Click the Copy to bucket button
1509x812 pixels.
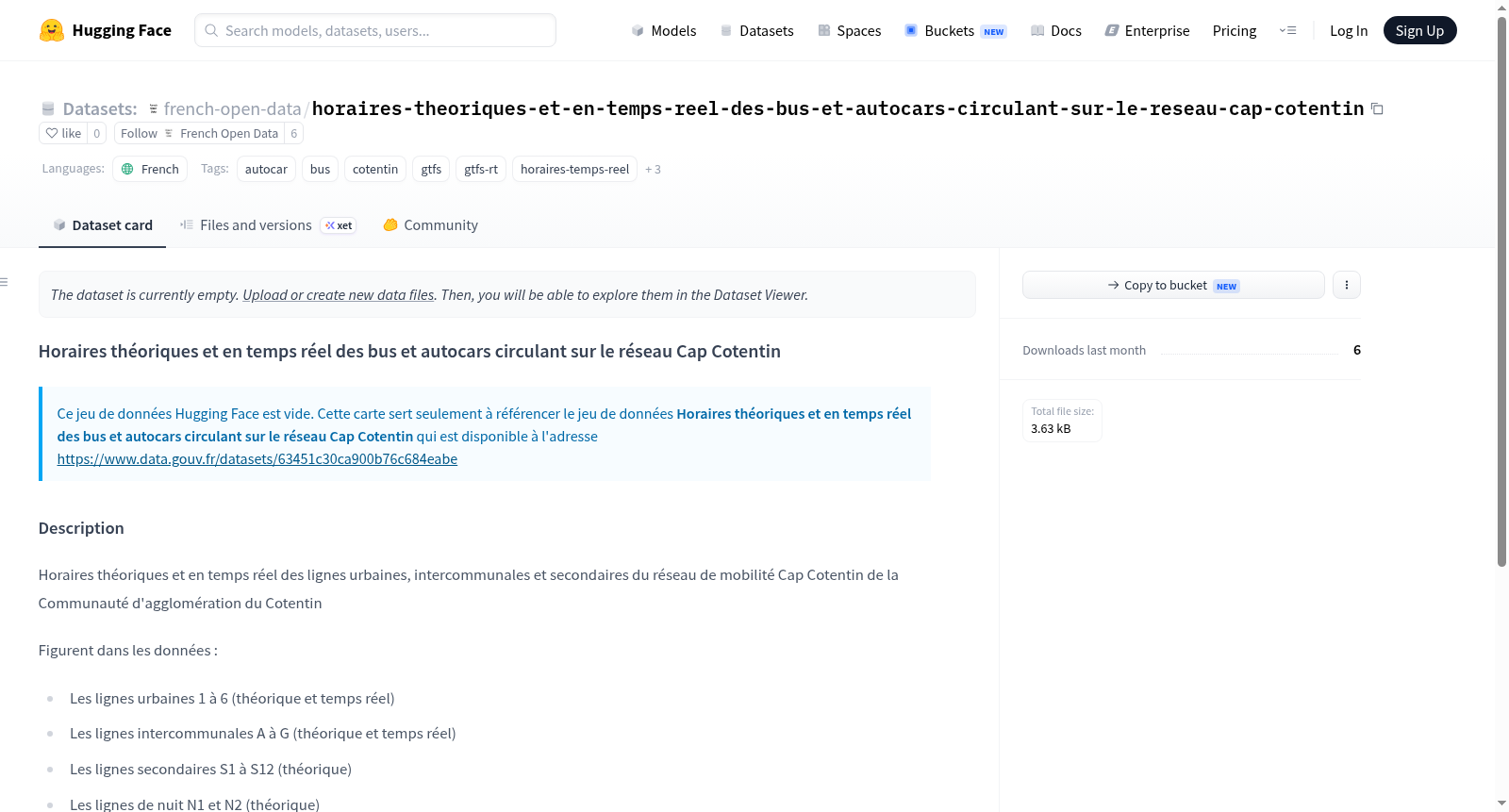pos(1173,285)
